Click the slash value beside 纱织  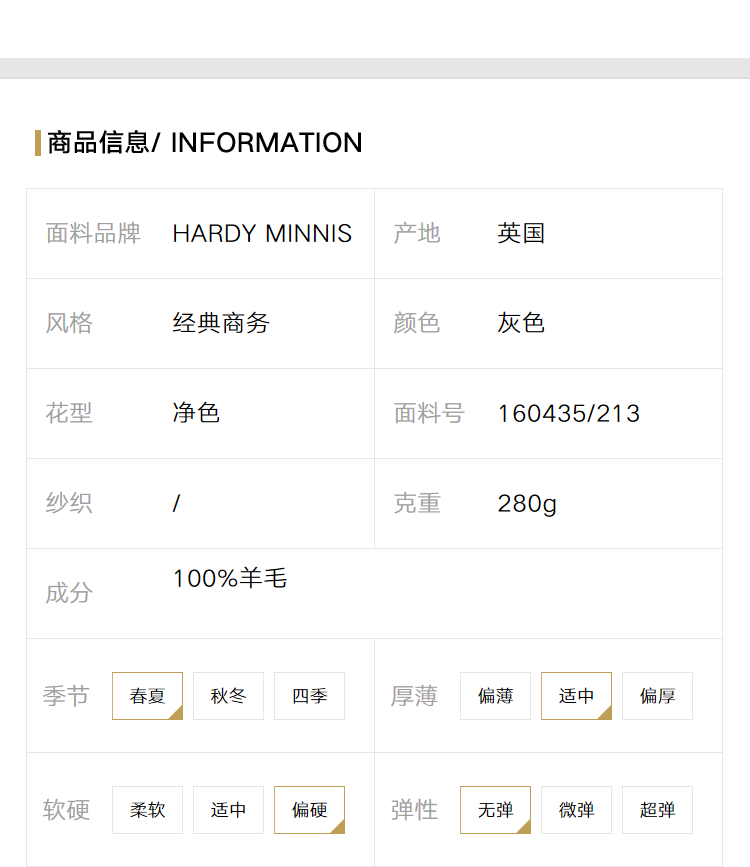176,503
